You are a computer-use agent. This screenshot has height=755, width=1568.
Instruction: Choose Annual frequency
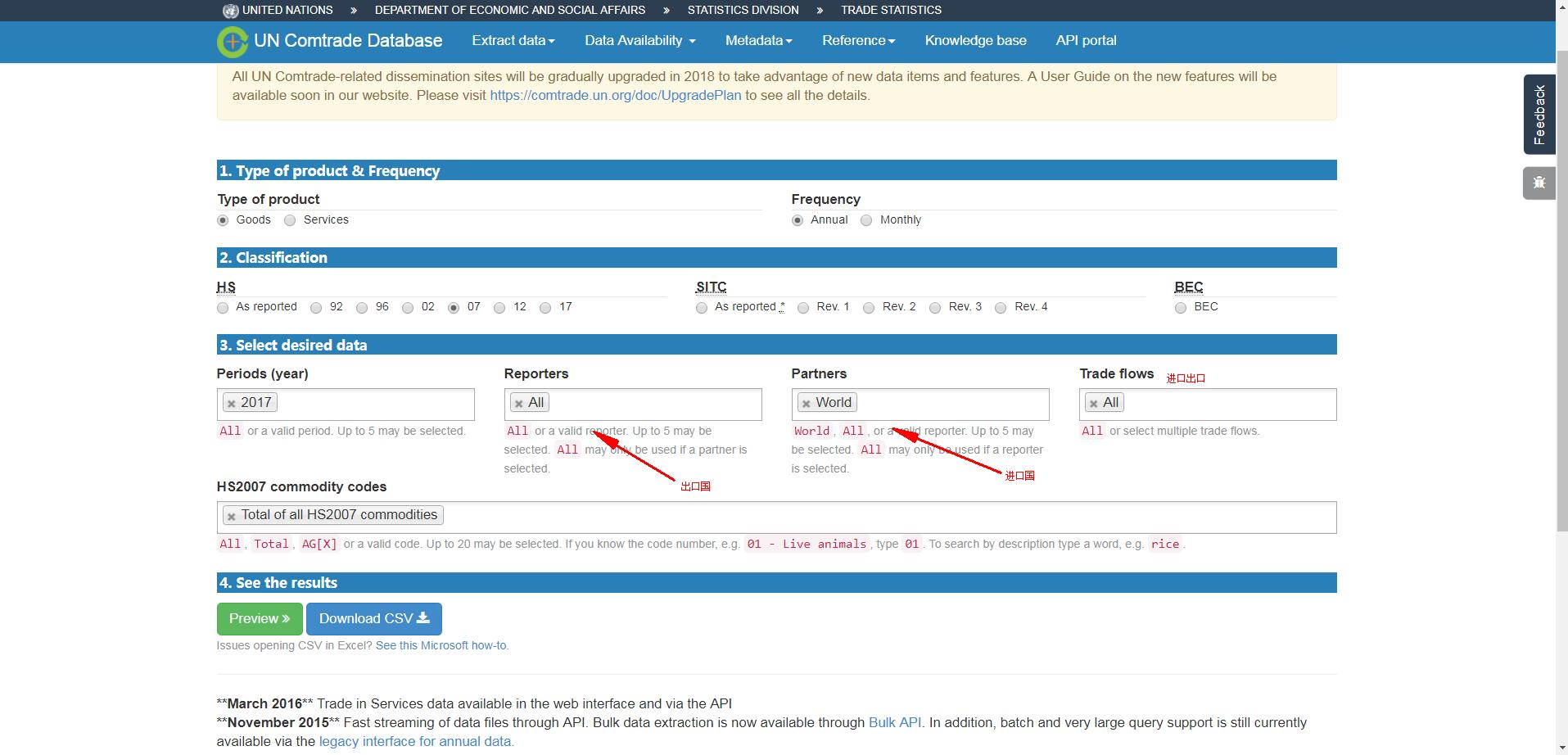coord(798,220)
